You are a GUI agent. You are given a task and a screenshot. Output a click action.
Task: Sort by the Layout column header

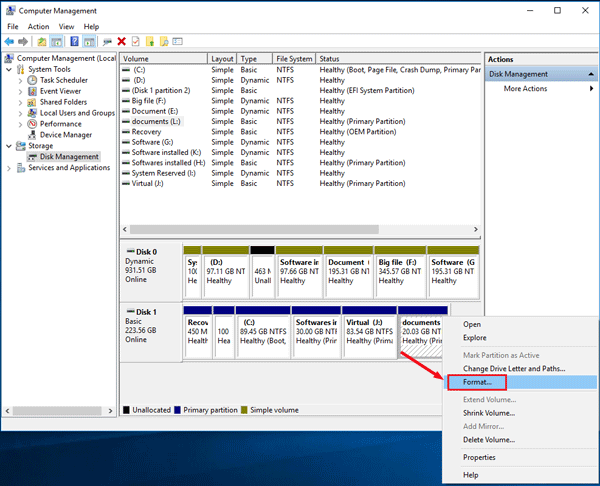pyautogui.click(x=222, y=59)
